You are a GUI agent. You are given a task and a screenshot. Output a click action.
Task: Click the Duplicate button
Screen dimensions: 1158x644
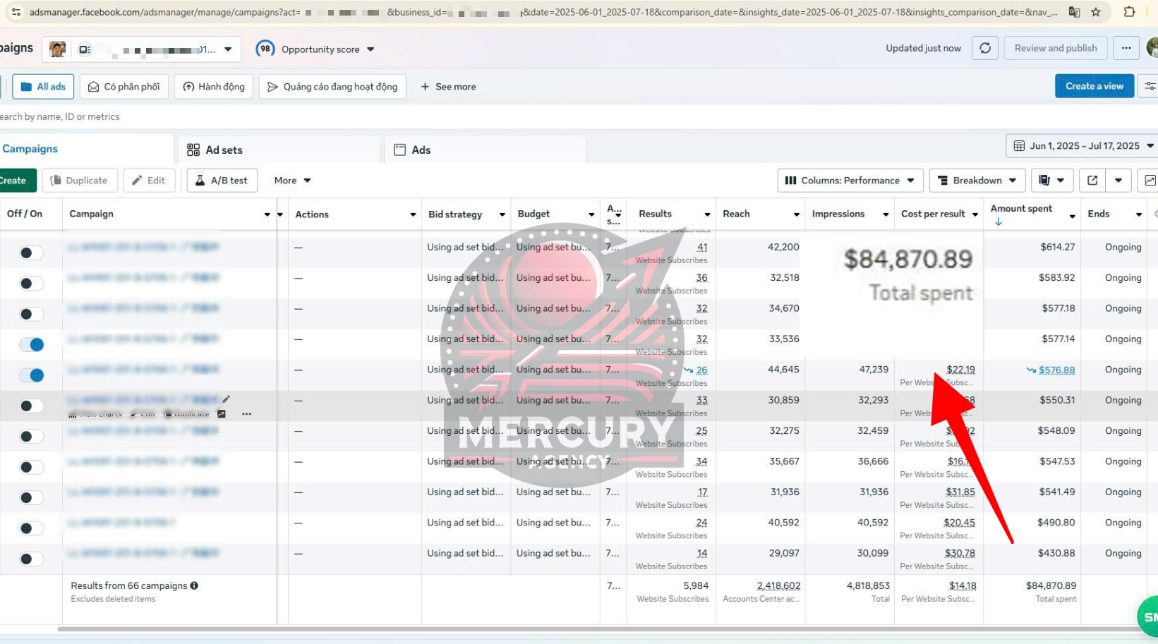(x=79, y=180)
